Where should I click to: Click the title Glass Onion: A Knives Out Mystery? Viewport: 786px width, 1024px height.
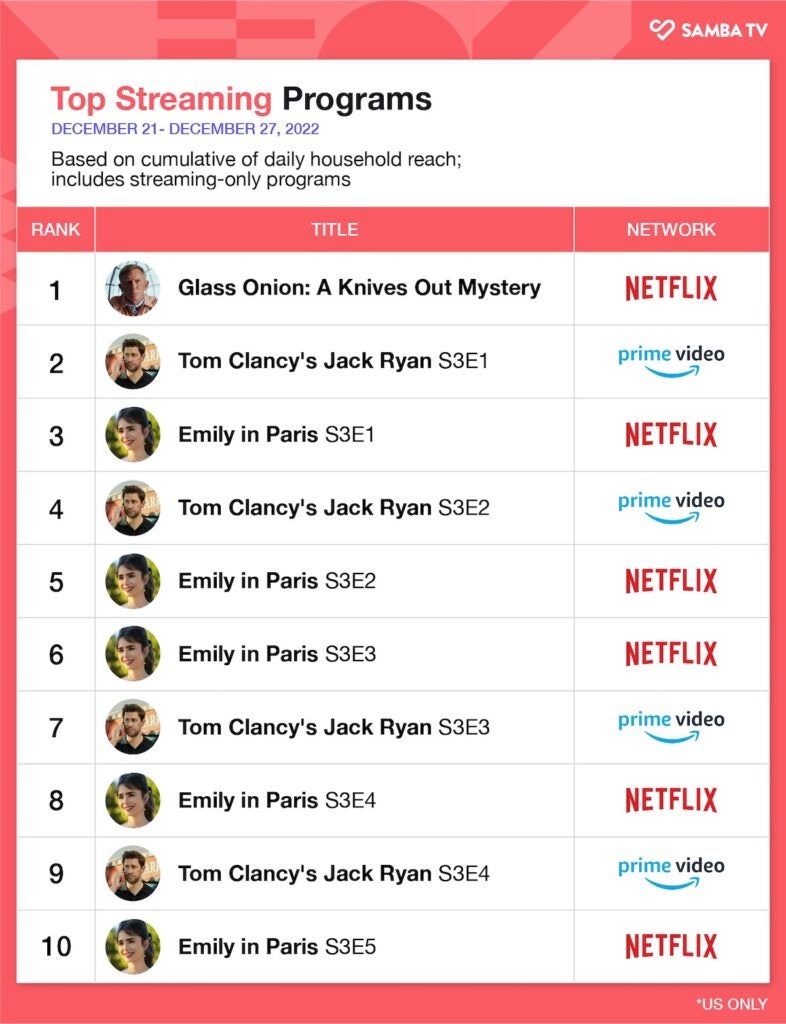click(x=359, y=288)
